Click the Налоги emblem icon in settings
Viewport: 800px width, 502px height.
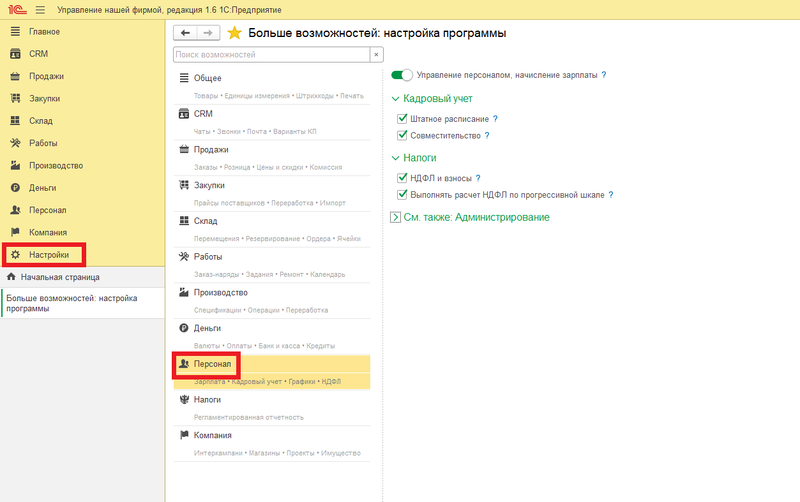coord(184,399)
